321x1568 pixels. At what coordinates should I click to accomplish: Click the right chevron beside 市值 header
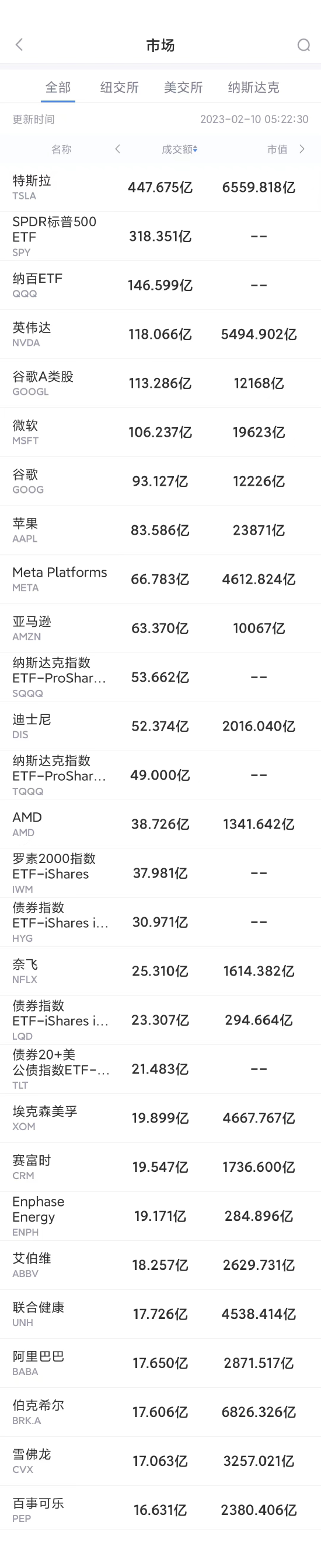point(302,149)
